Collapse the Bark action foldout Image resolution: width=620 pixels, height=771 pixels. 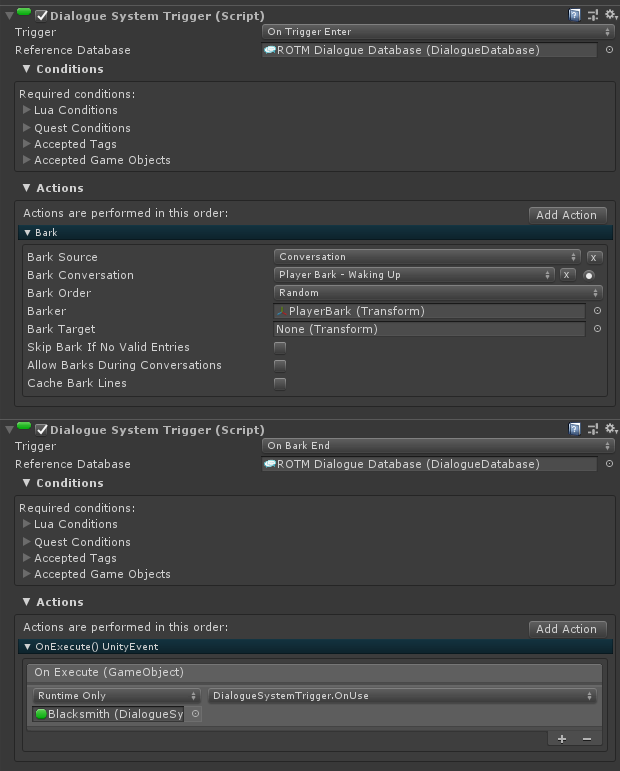tap(28, 233)
